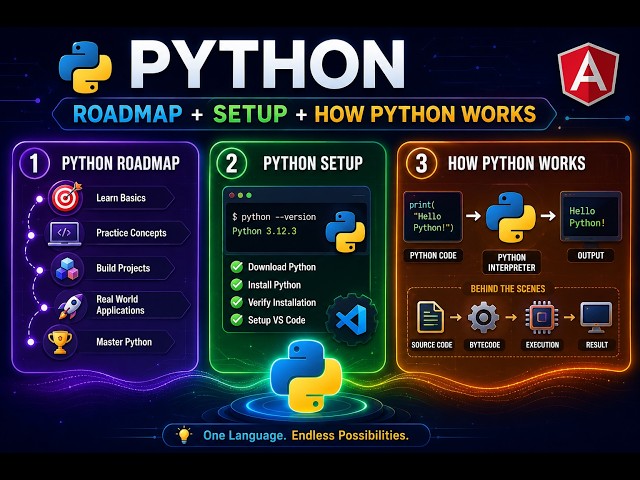Click the number 1 circle badge
Image resolution: width=640 pixels, height=480 pixels.
(34, 163)
